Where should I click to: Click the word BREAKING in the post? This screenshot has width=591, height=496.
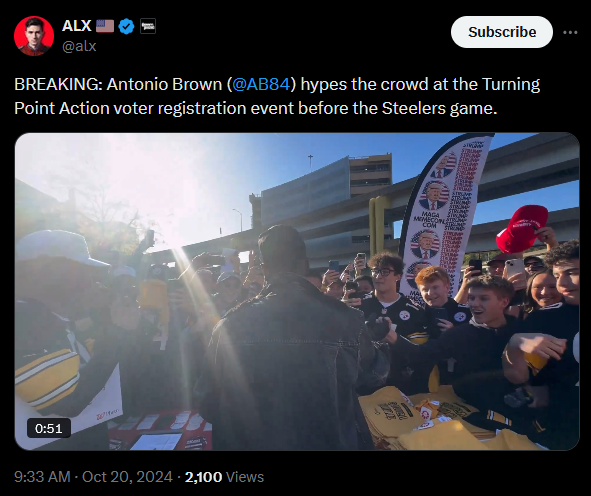(x=58, y=84)
